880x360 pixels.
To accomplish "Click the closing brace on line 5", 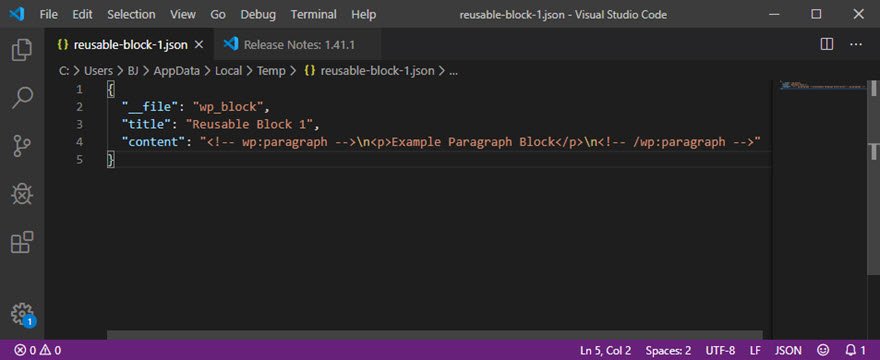I will pyautogui.click(x=111, y=160).
